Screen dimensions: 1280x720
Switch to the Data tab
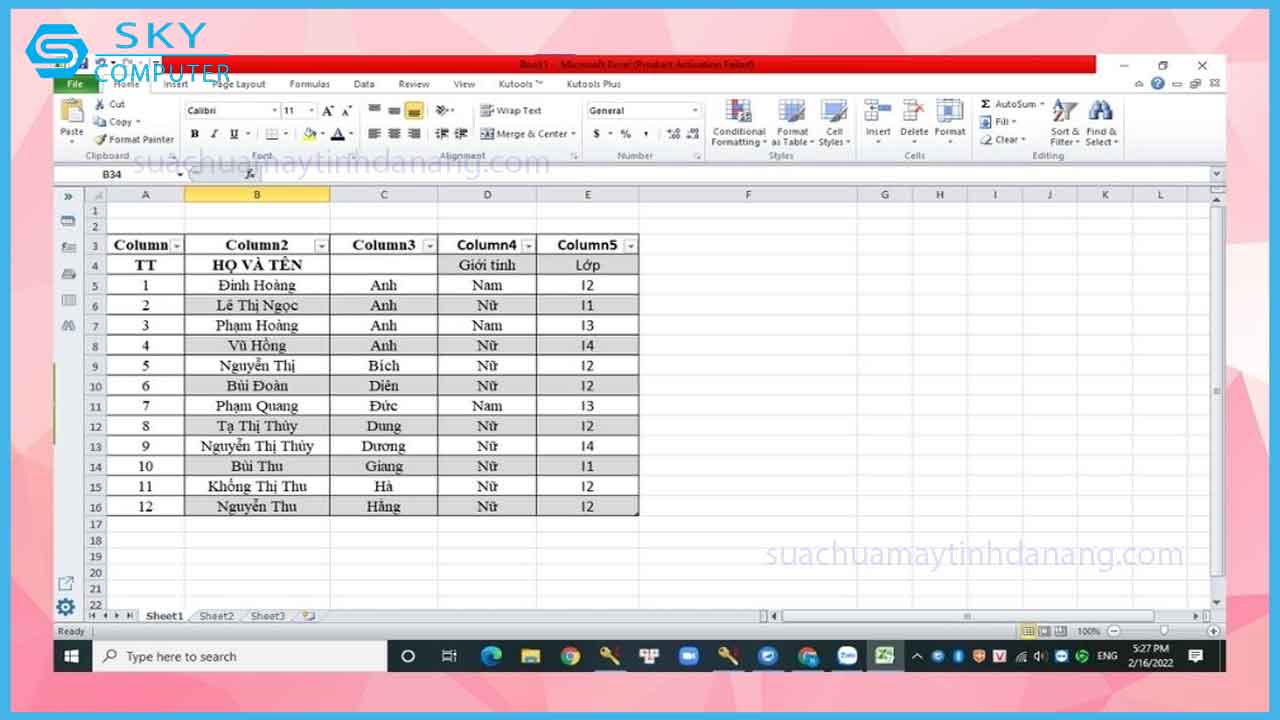tap(364, 85)
